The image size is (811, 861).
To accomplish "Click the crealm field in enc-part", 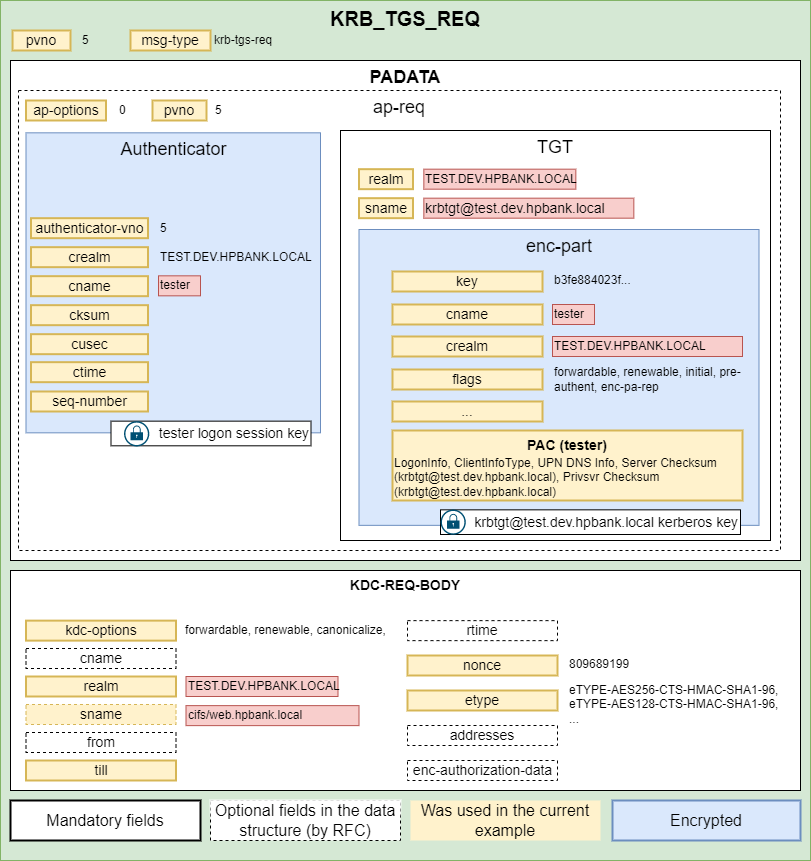I will click(467, 346).
